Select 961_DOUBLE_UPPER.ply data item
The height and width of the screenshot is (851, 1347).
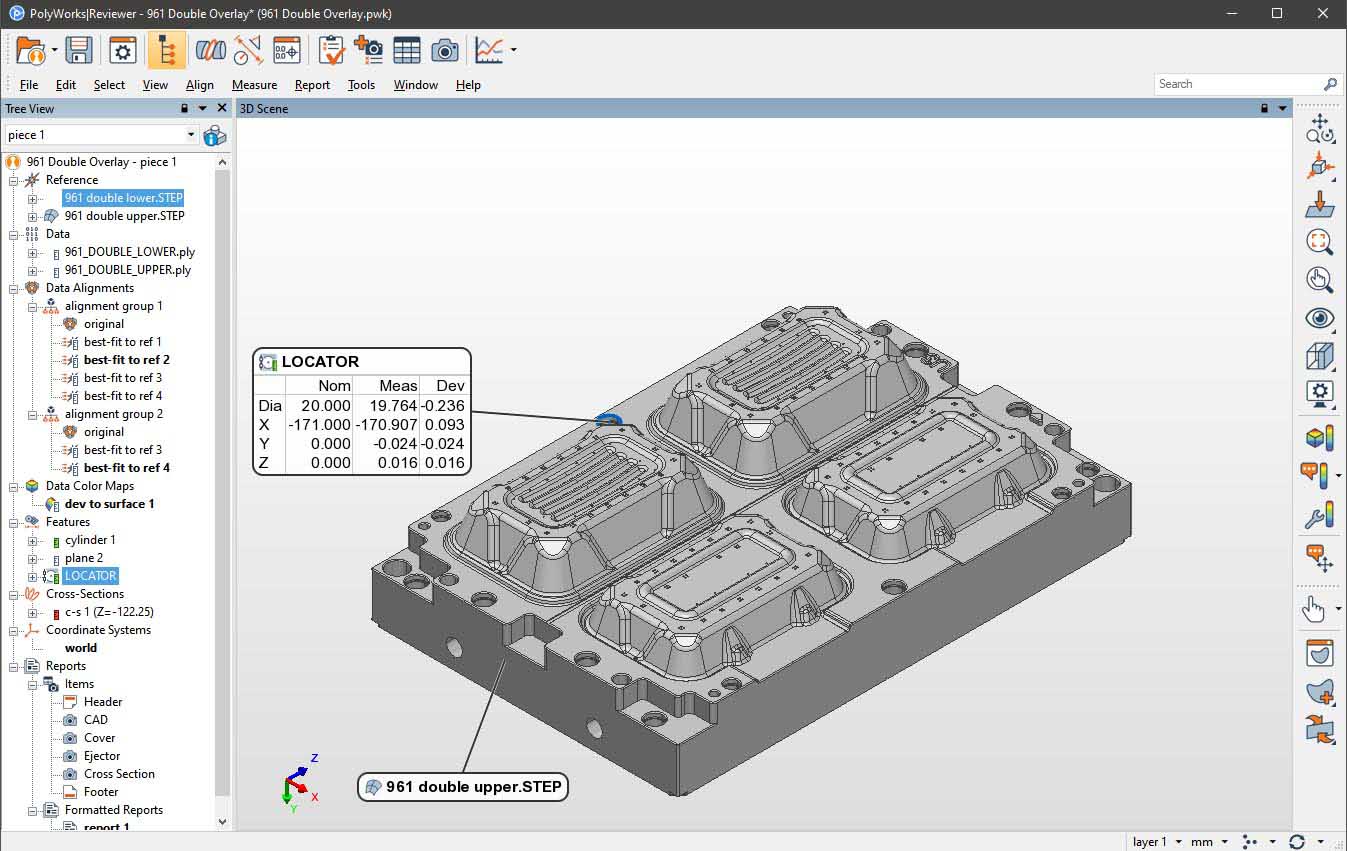[x=128, y=270]
